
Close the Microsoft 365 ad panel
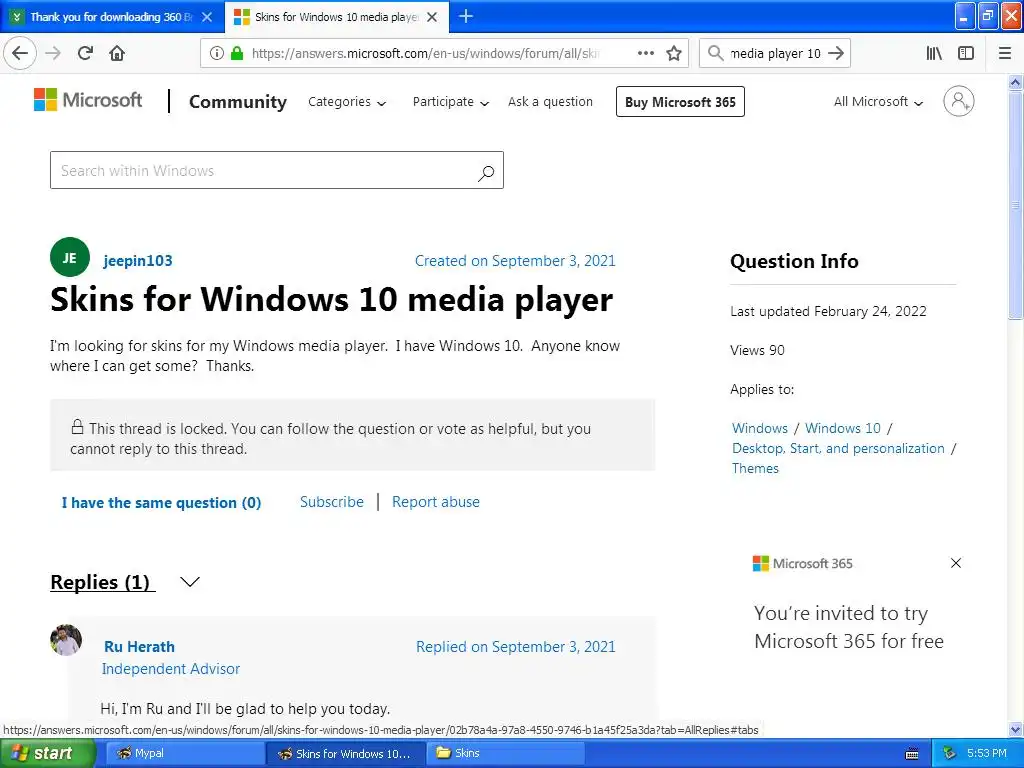(x=956, y=563)
